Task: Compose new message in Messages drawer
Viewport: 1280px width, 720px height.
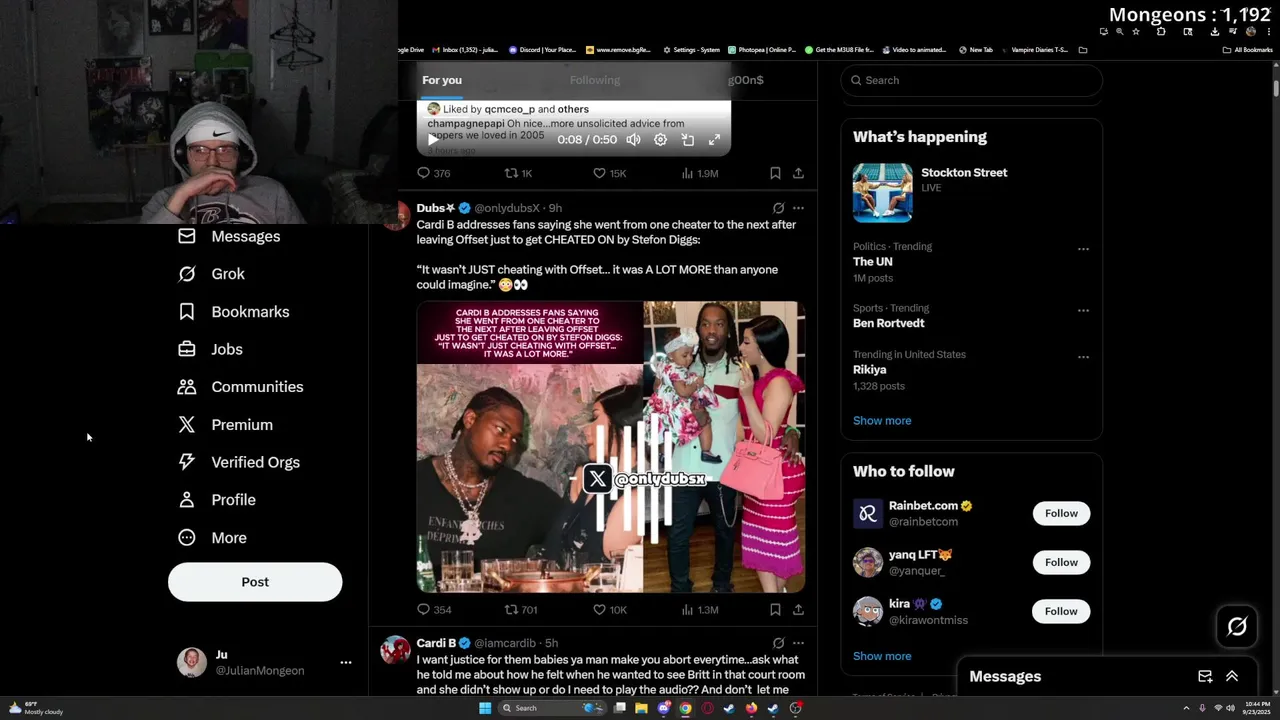Action: click(x=1205, y=677)
